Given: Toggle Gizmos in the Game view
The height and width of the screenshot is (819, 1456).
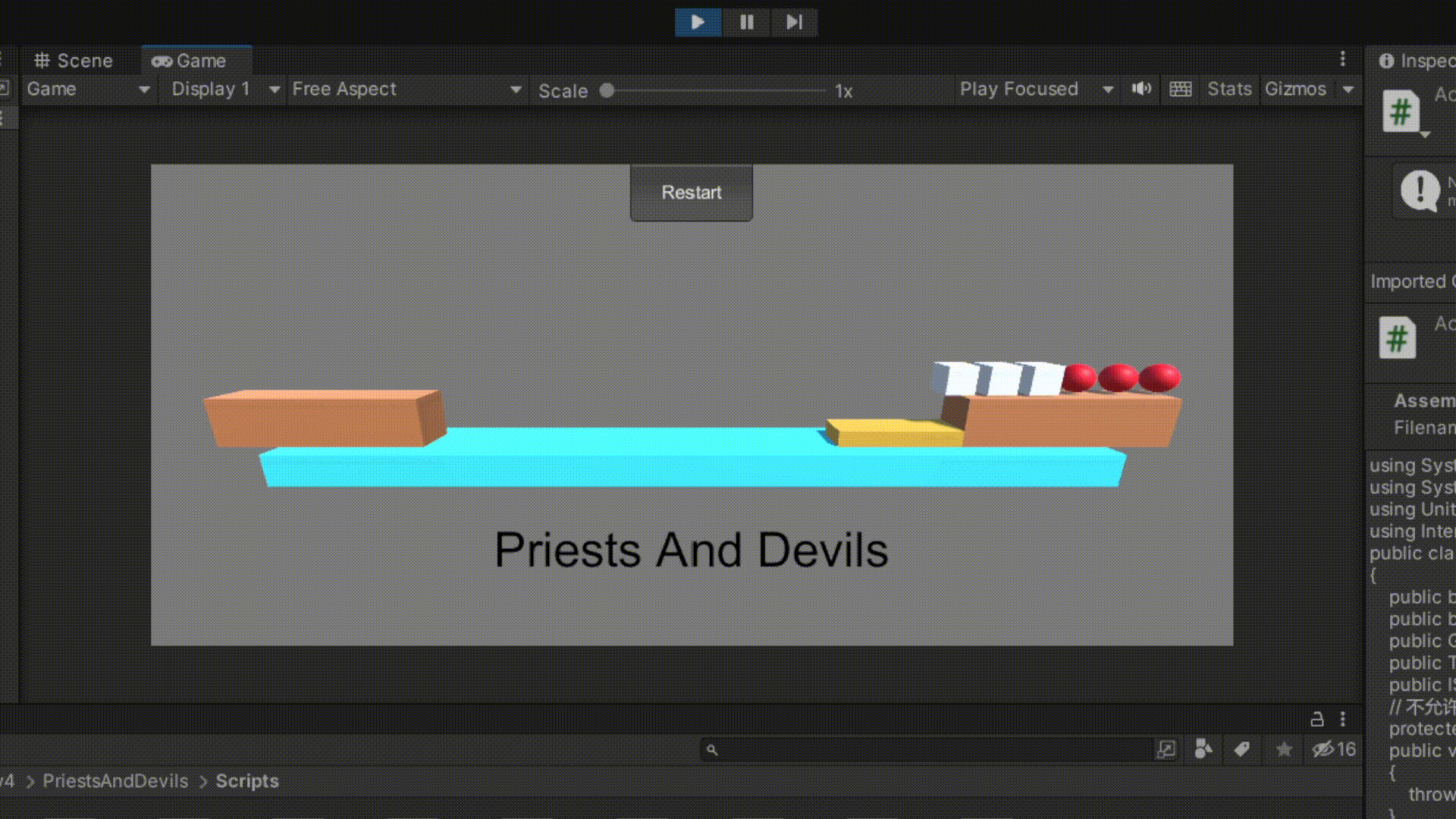Looking at the screenshot, I should click(x=1295, y=89).
